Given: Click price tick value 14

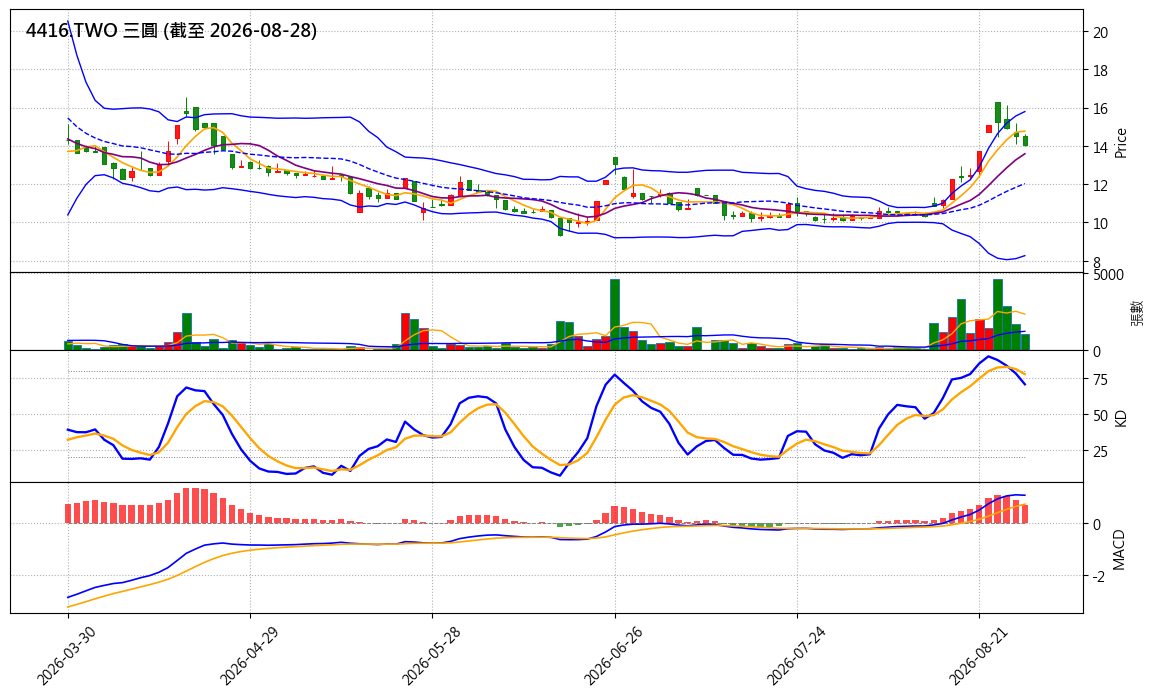Looking at the screenshot, I should coord(1101,147).
